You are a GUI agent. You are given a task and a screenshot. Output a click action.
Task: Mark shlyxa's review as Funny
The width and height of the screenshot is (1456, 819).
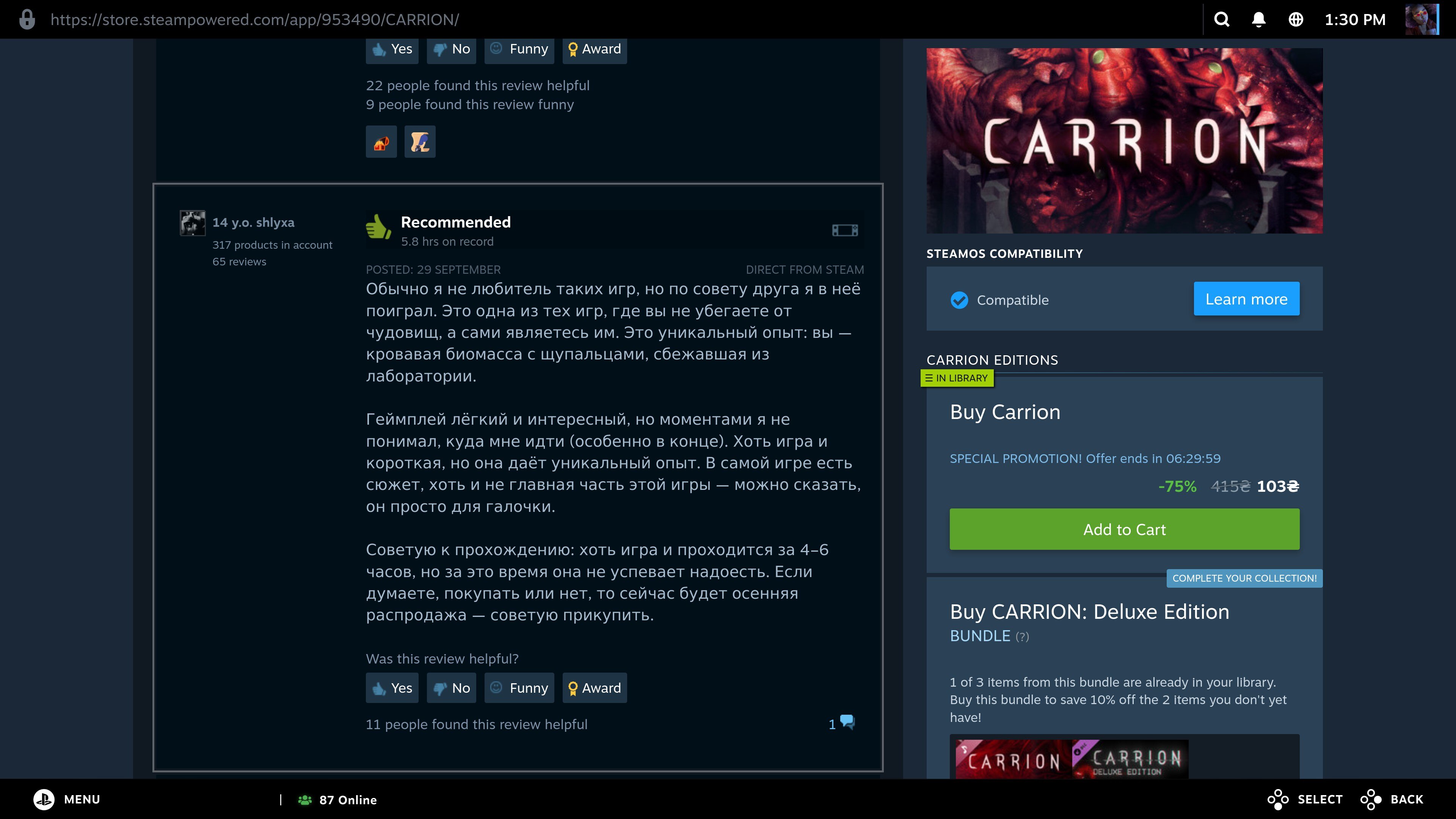tap(519, 688)
